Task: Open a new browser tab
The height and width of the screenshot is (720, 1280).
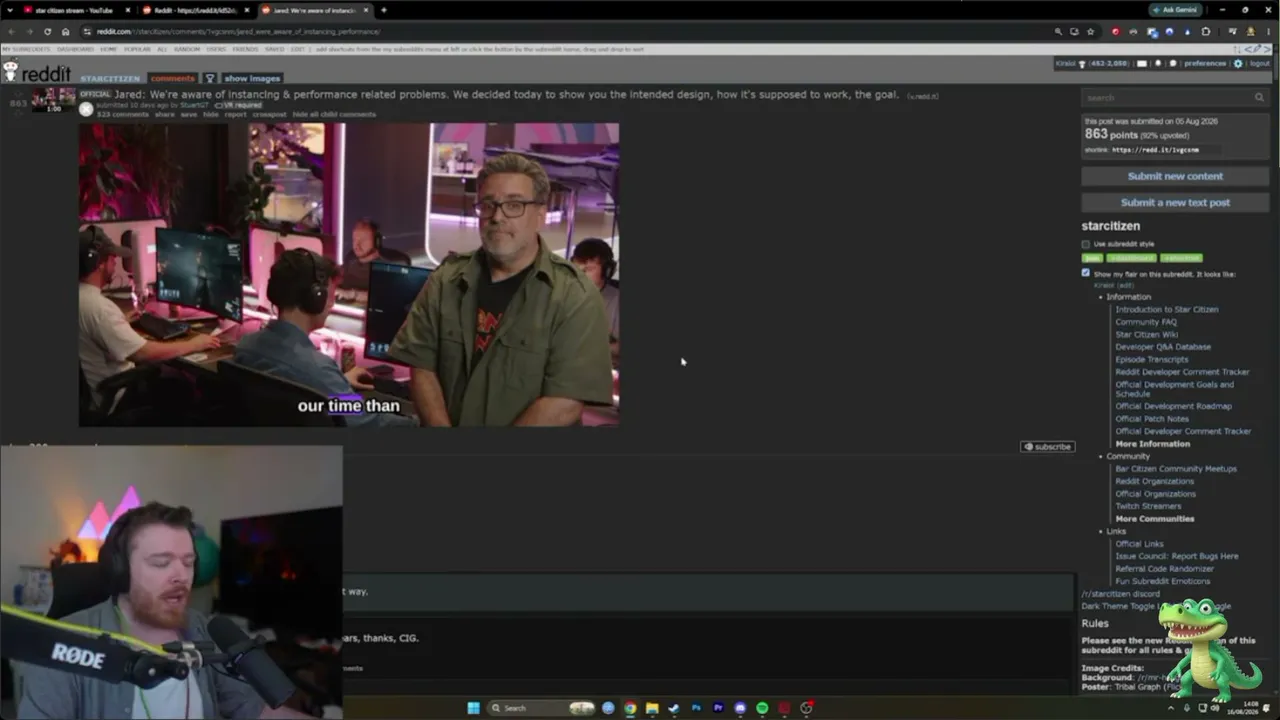Action: click(x=383, y=10)
